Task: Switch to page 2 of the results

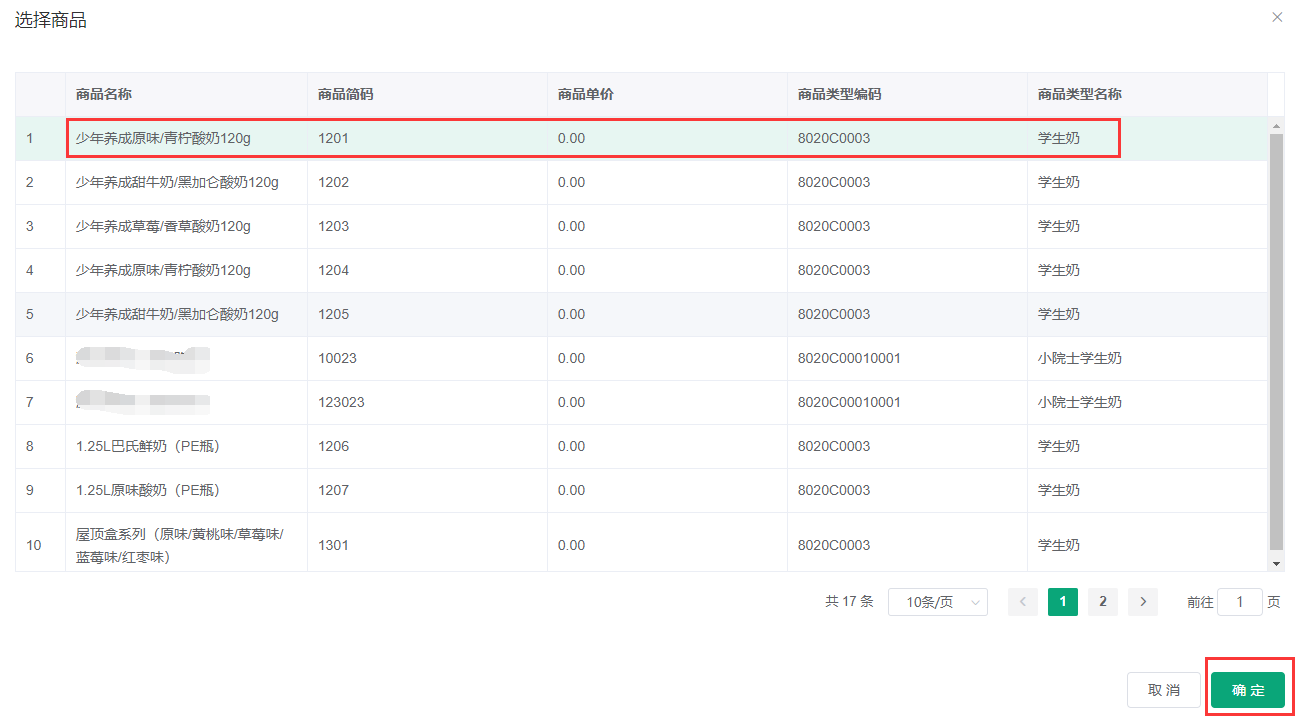Action: [x=1102, y=601]
